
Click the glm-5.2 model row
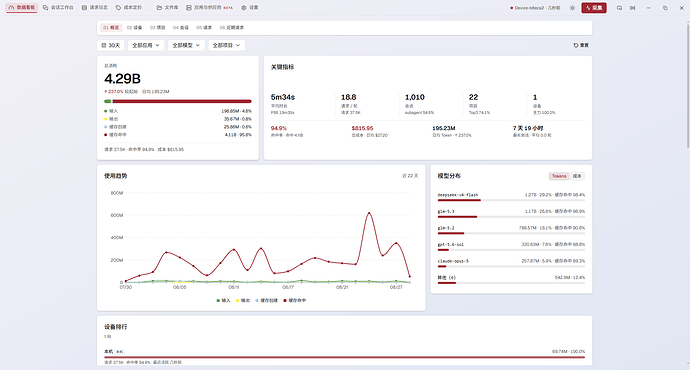coord(511,230)
